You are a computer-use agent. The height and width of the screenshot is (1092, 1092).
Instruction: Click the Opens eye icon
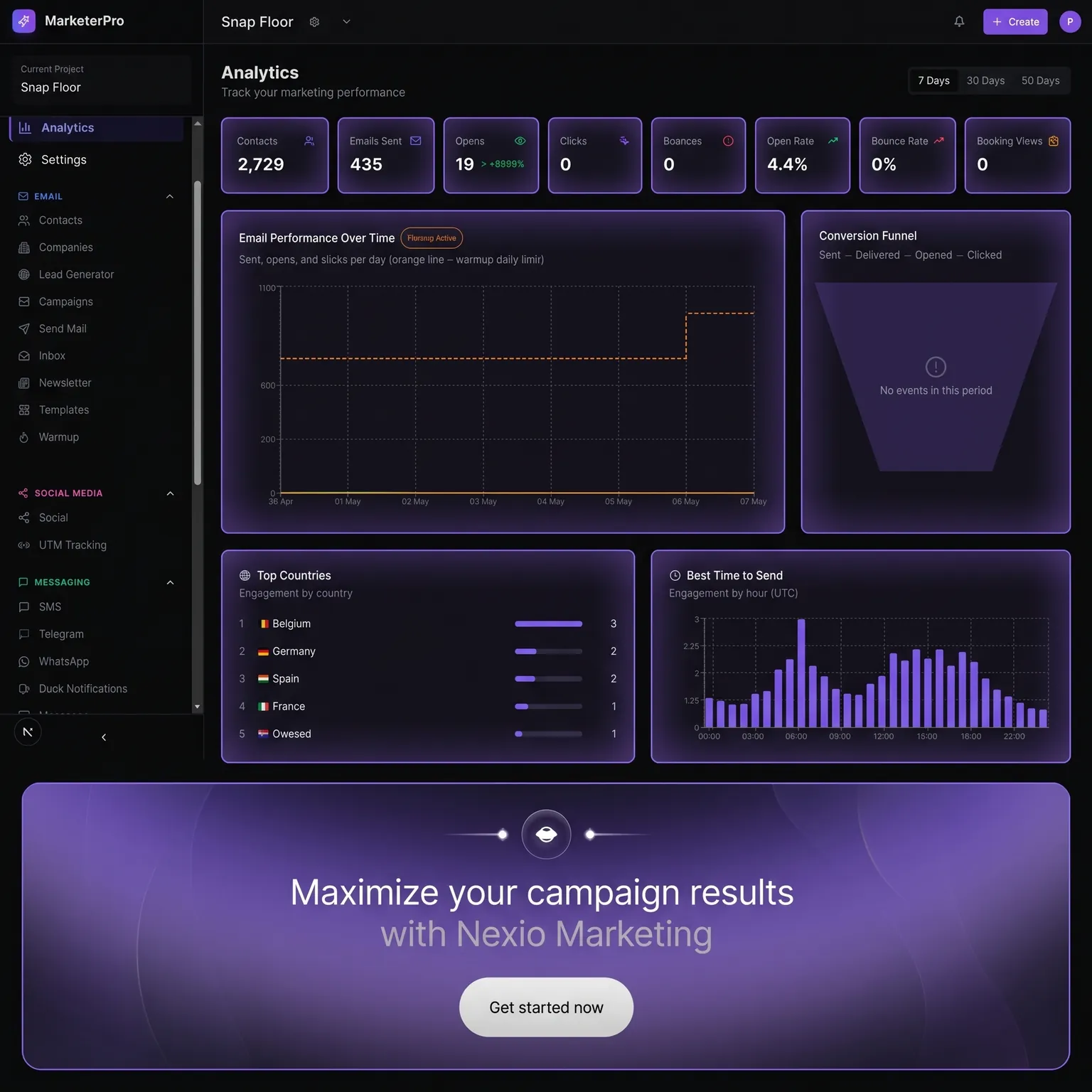tap(520, 141)
